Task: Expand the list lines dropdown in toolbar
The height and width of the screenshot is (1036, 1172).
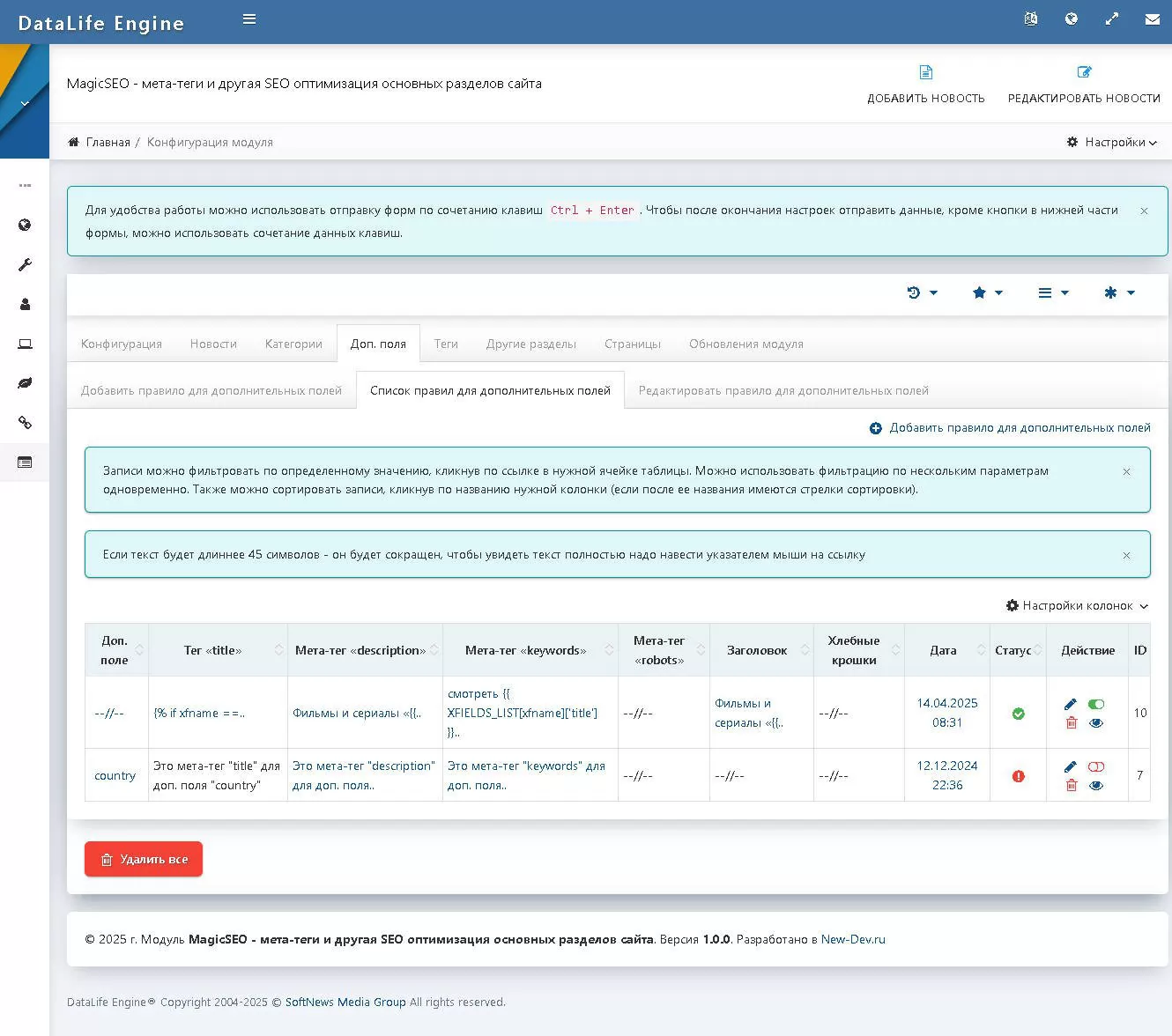Action: [1054, 292]
